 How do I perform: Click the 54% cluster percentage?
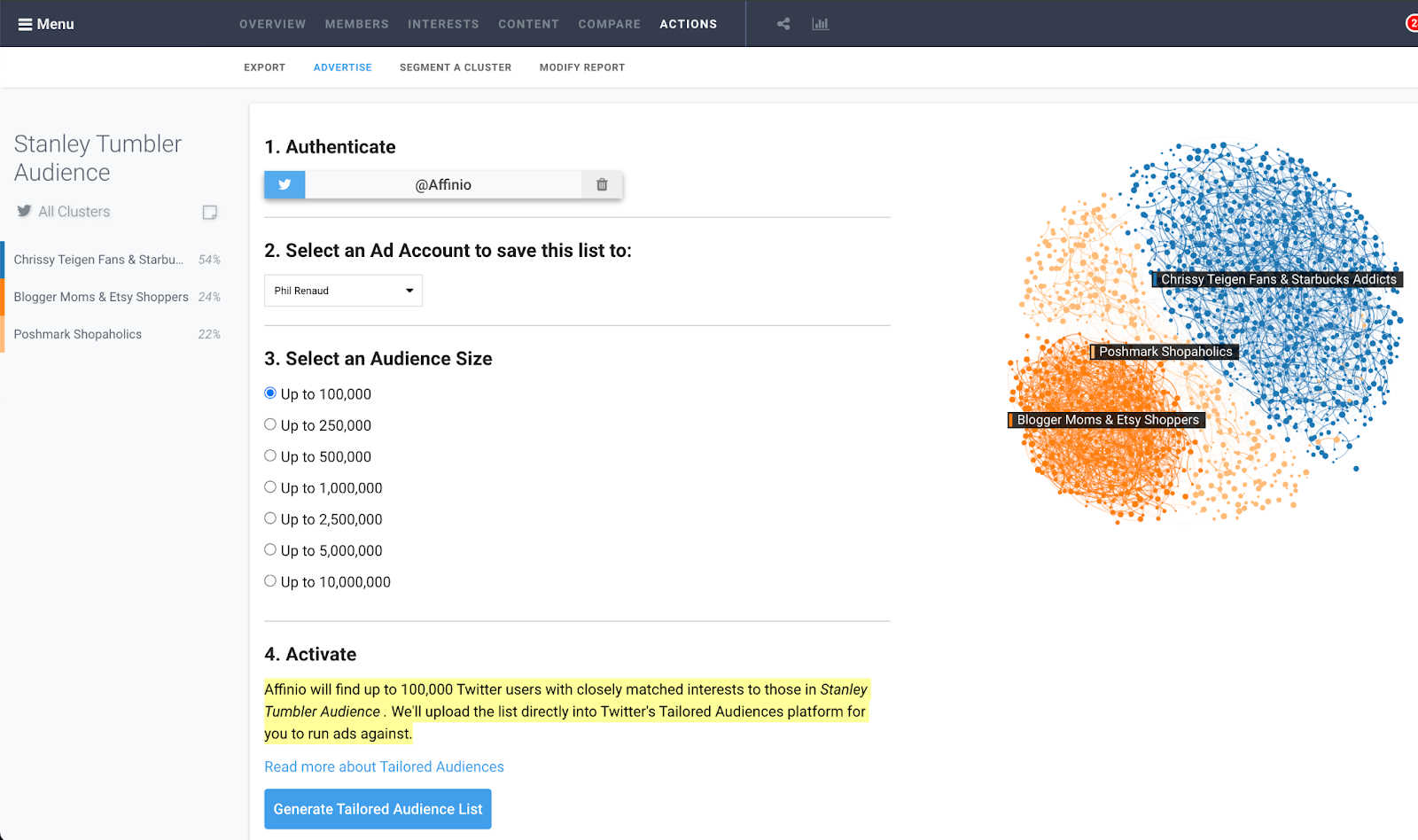209,260
